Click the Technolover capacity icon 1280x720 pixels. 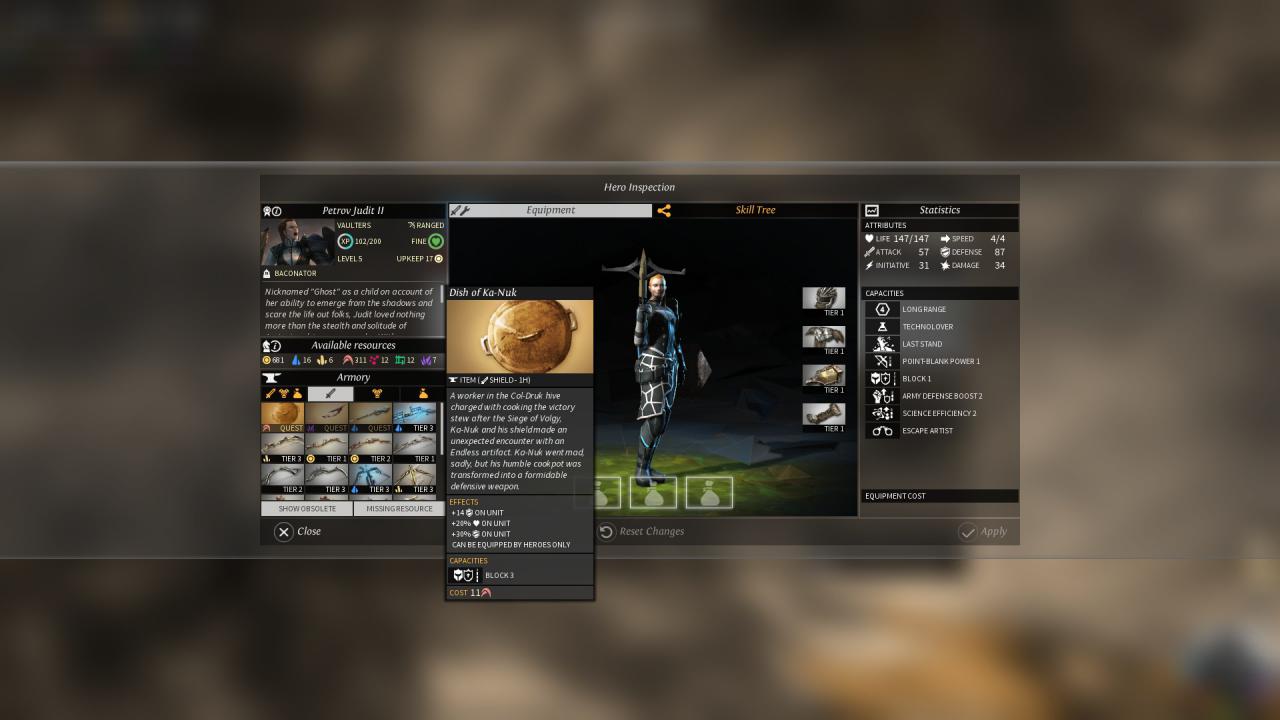pos(882,327)
